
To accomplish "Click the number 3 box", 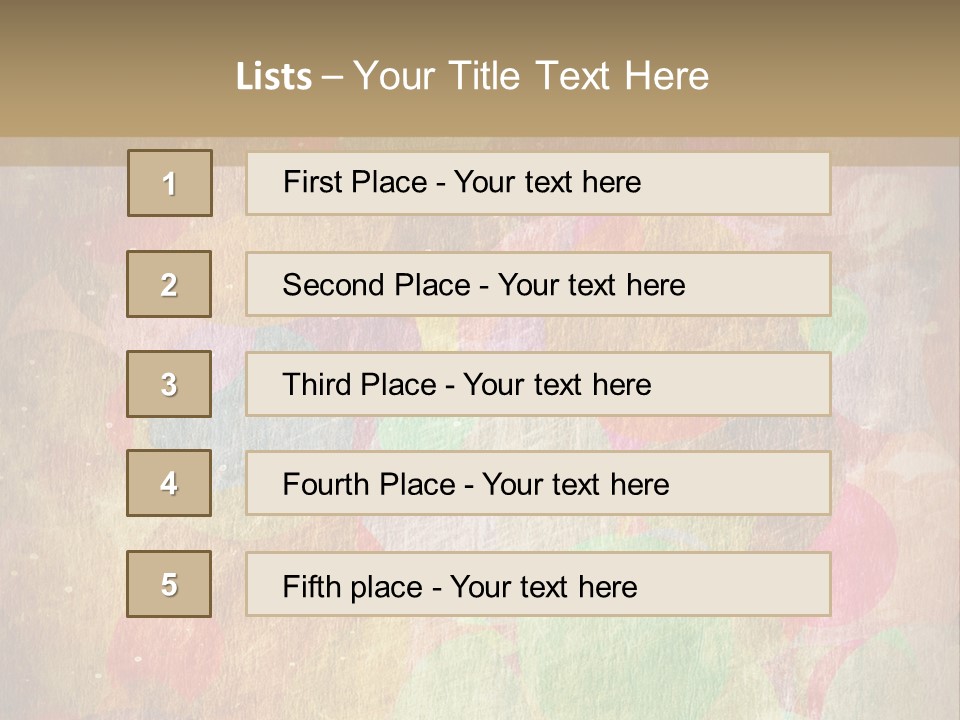I will tap(169, 384).
